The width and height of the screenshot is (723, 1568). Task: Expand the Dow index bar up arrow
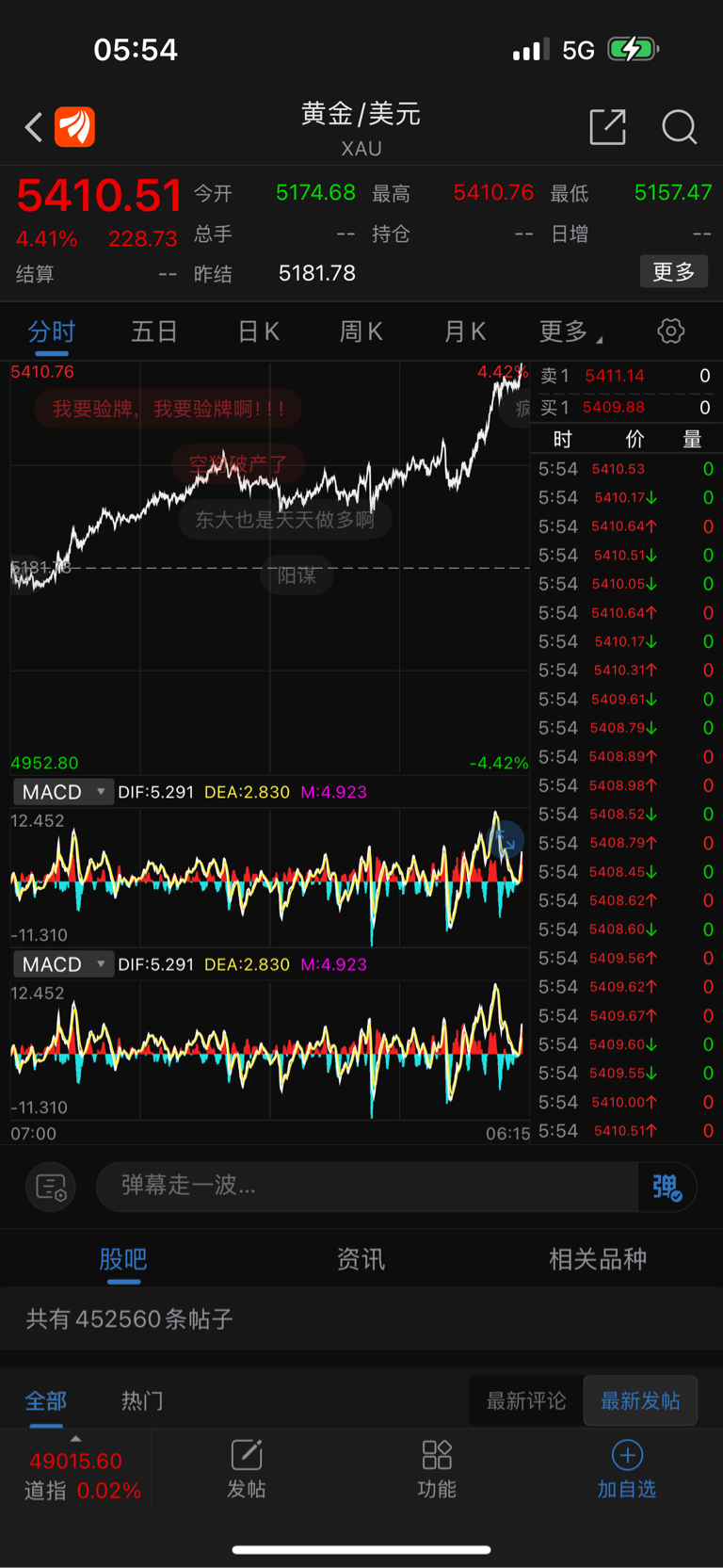[x=75, y=1438]
